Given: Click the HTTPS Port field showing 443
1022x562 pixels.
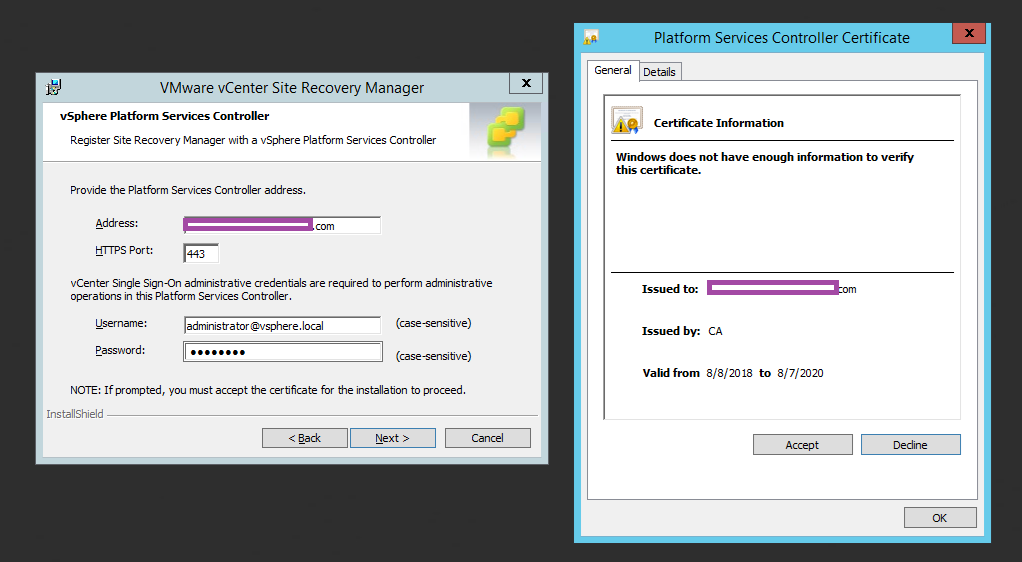Looking at the screenshot, I should (201, 254).
